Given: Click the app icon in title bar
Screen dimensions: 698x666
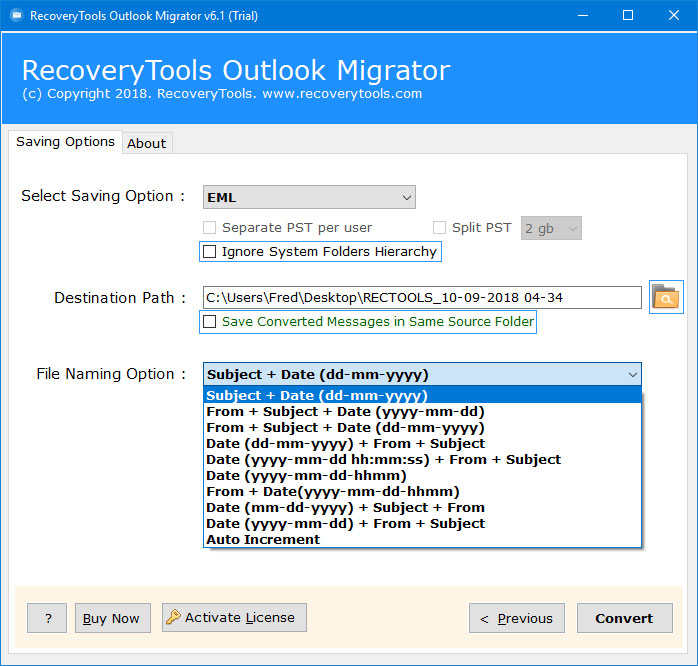Looking at the screenshot, I should [x=15, y=15].
